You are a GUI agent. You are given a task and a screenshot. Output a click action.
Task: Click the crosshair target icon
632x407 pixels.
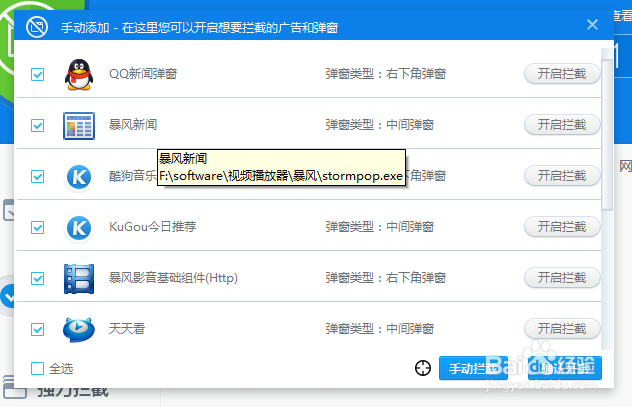(x=423, y=368)
